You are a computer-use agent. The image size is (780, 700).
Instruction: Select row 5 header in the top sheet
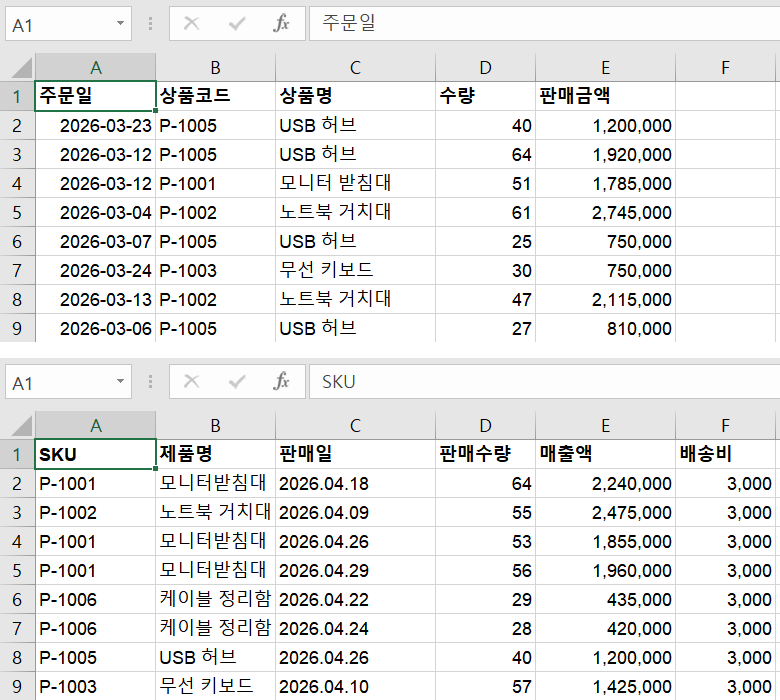click(17, 212)
